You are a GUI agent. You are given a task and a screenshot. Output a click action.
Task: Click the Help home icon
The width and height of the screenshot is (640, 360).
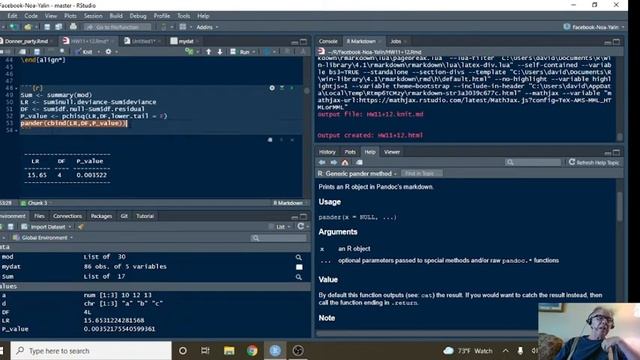(345, 162)
